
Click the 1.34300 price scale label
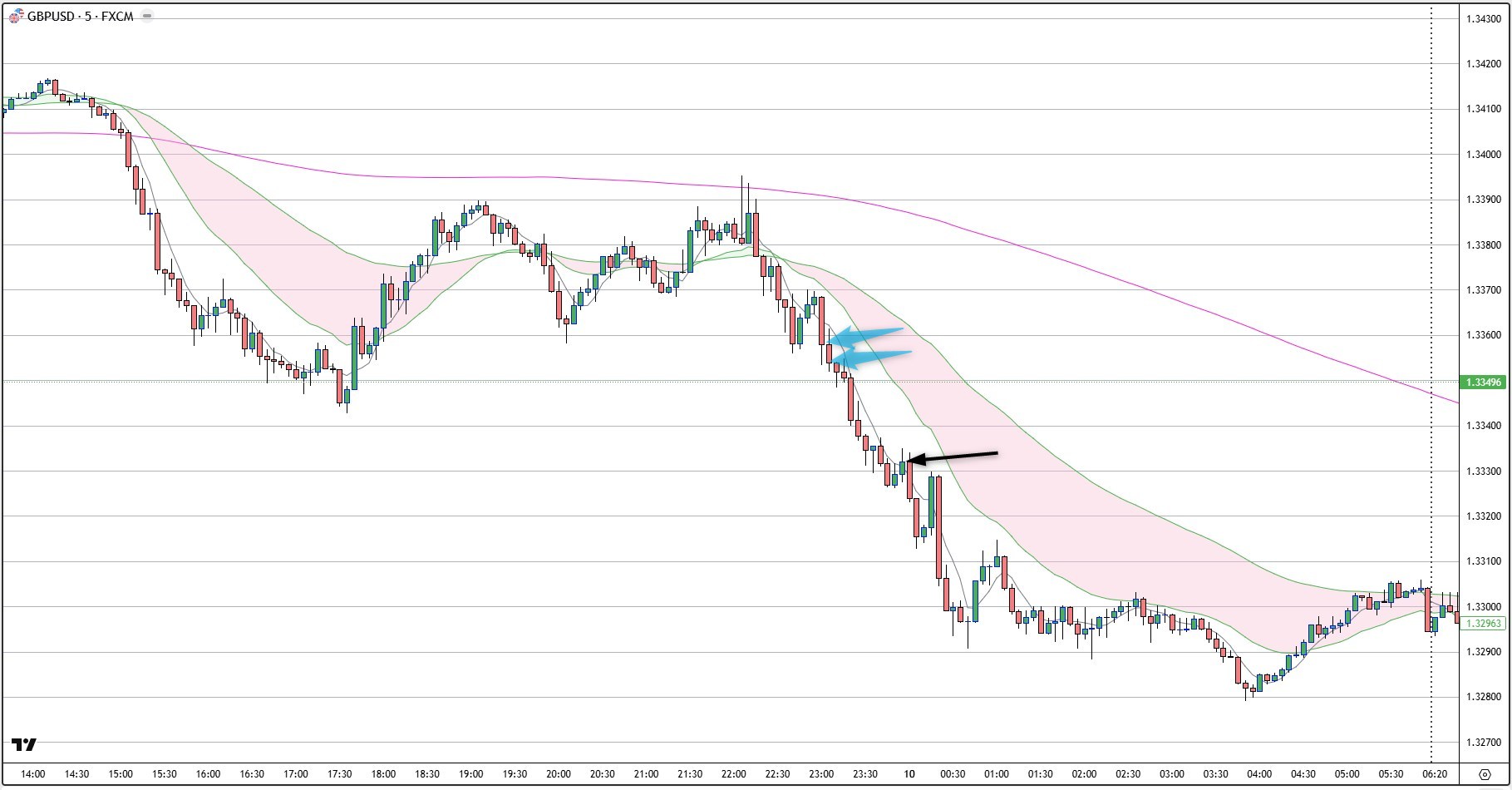(x=1484, y=18)
